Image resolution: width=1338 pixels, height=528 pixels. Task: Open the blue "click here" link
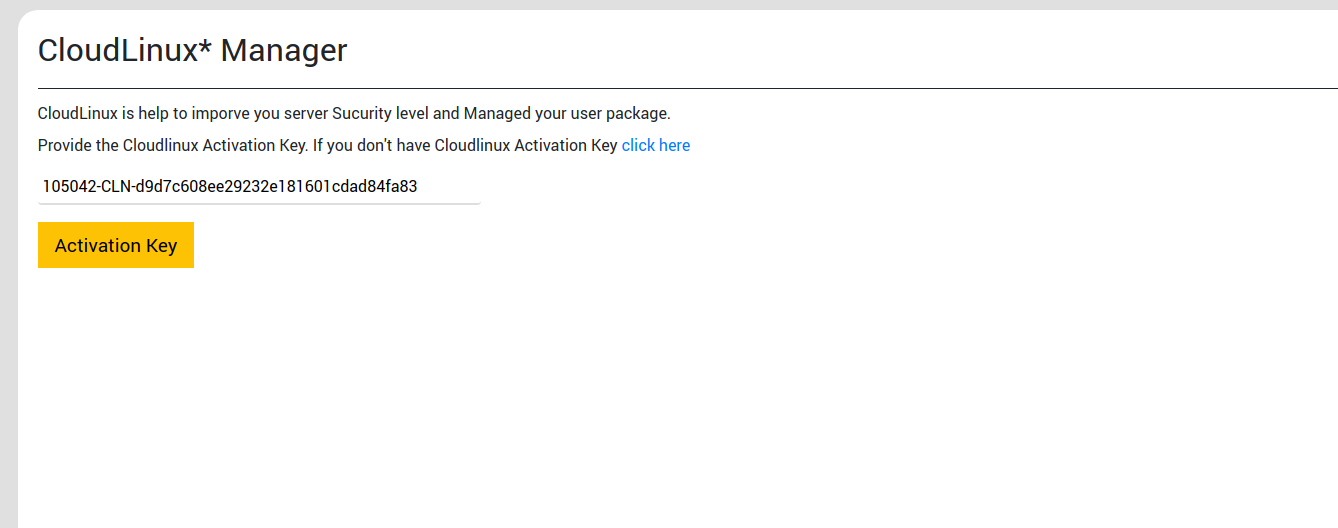click(656, 145)
